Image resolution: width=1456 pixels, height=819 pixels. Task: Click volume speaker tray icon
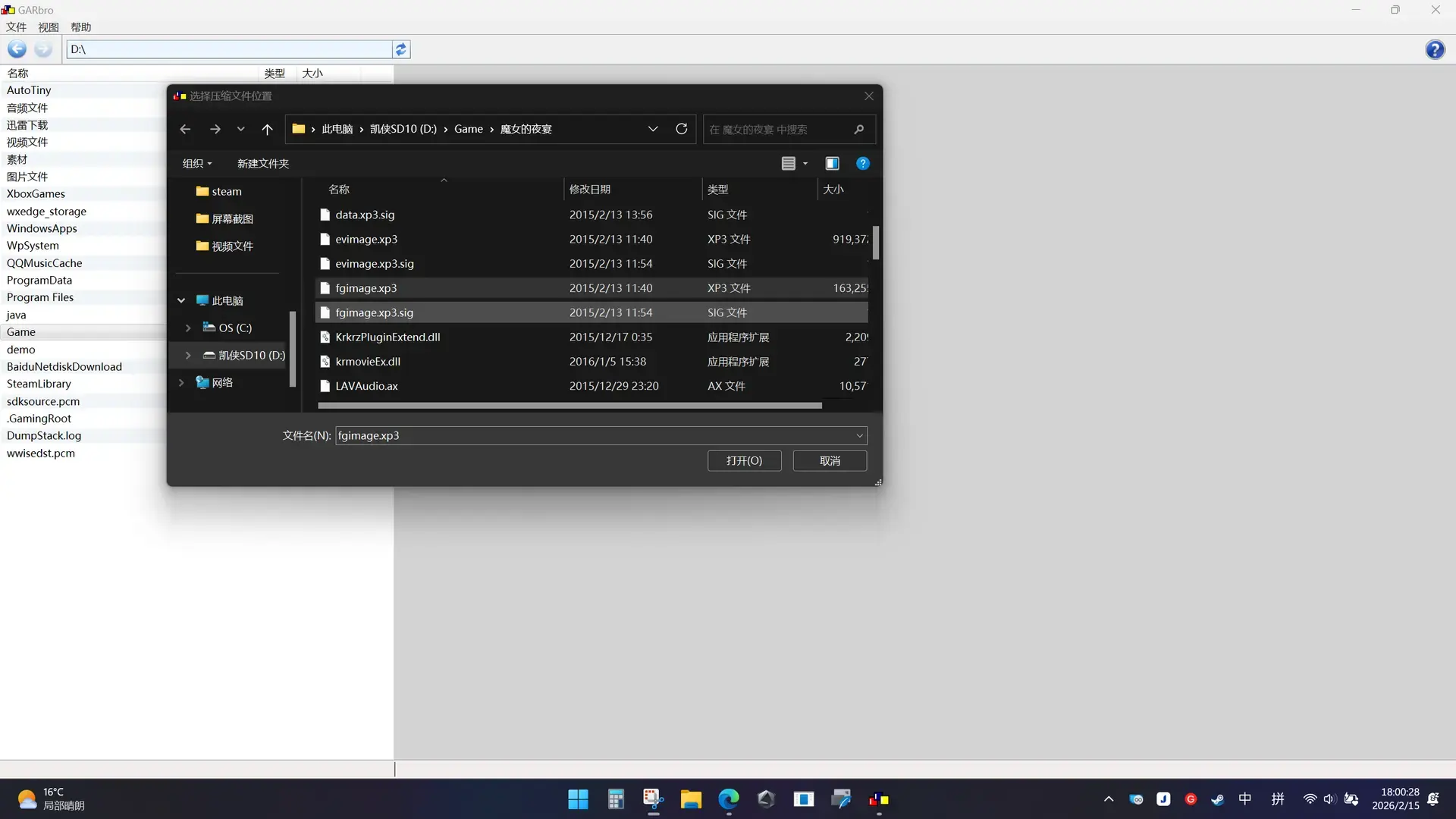point(1329,799)
